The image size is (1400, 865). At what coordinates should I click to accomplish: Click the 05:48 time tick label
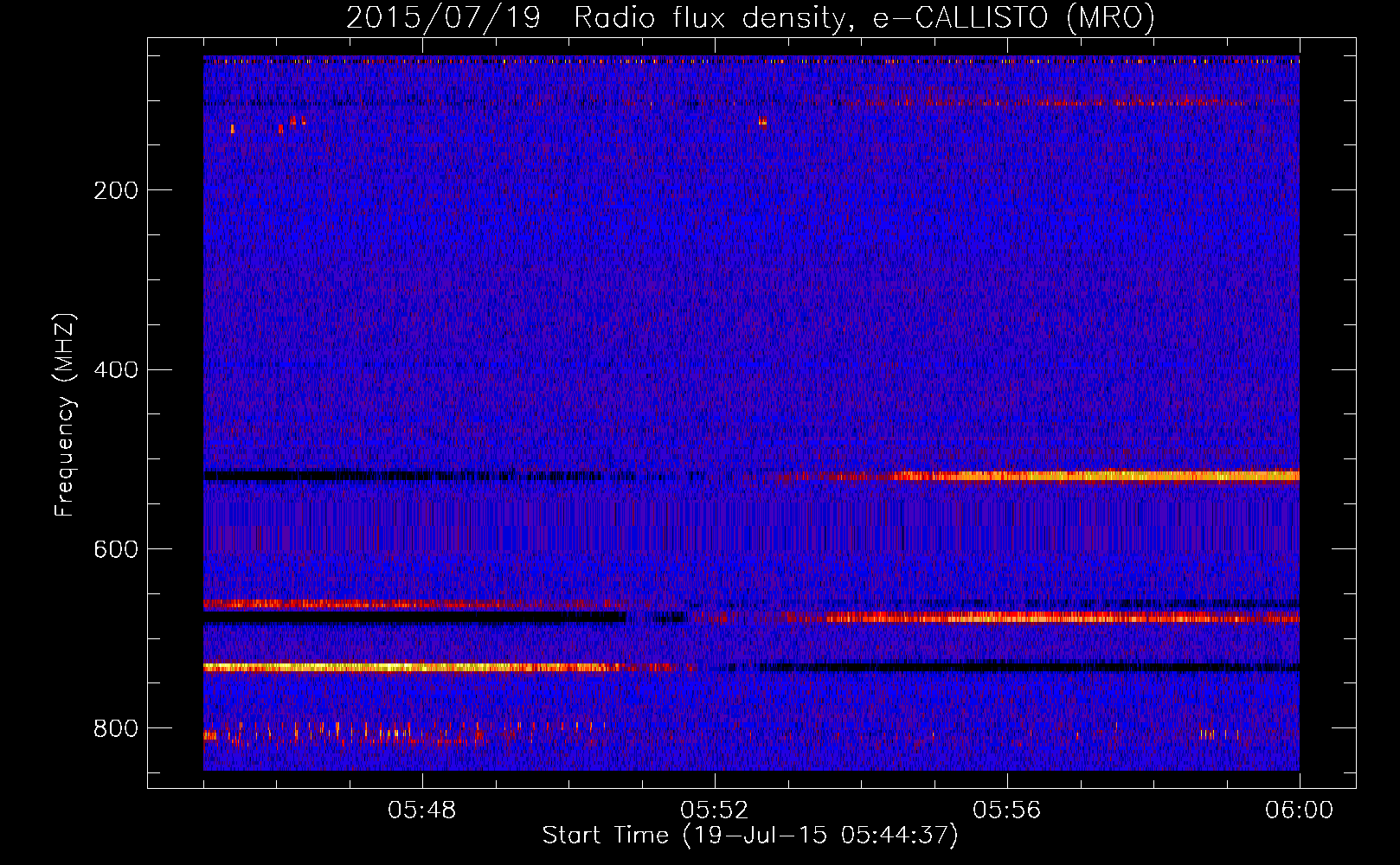(x=422, y=811)
